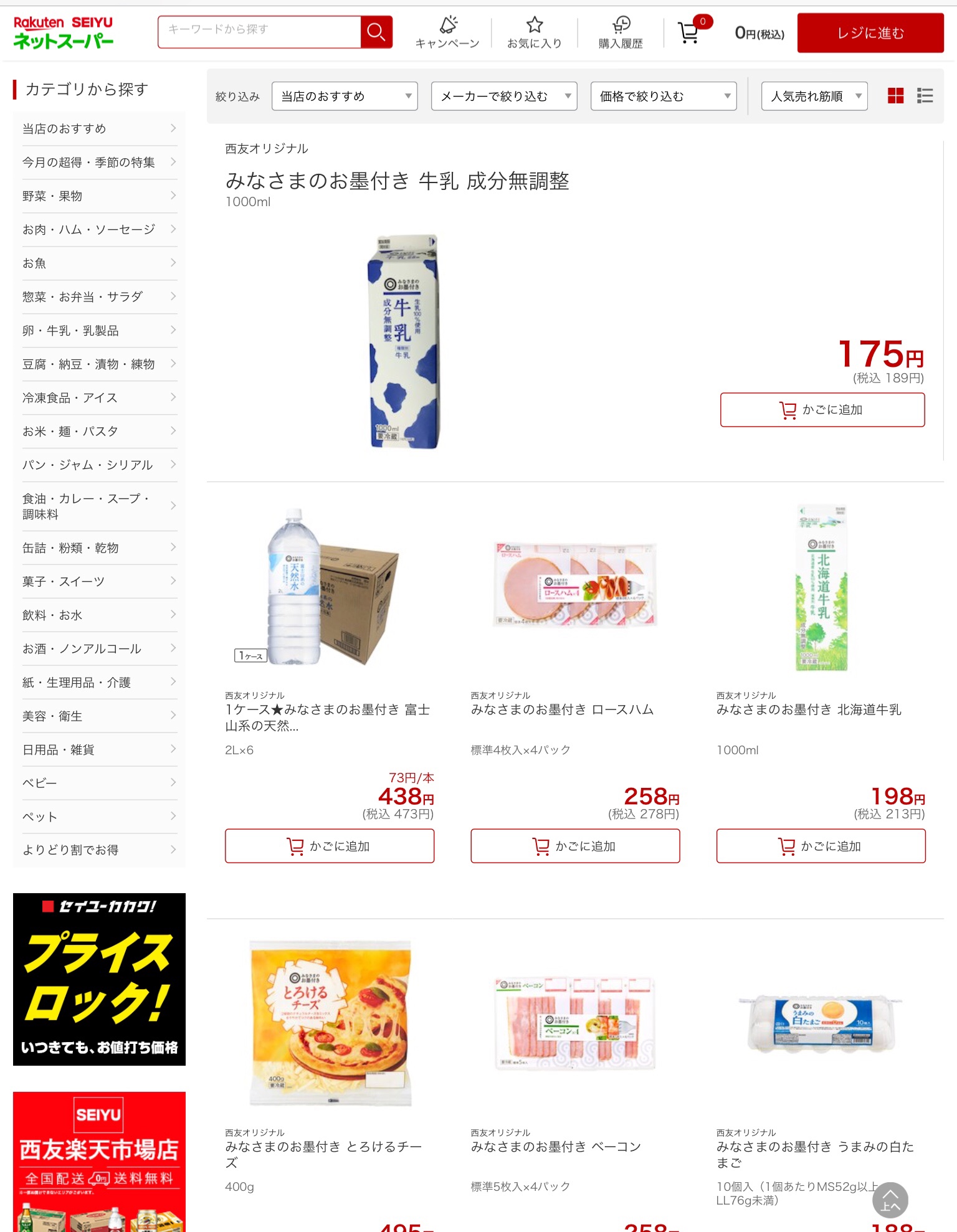Open 価格で絞り込む price filter dropdown
This screenshot has height=1232, width=957.
tap(664, 96)
